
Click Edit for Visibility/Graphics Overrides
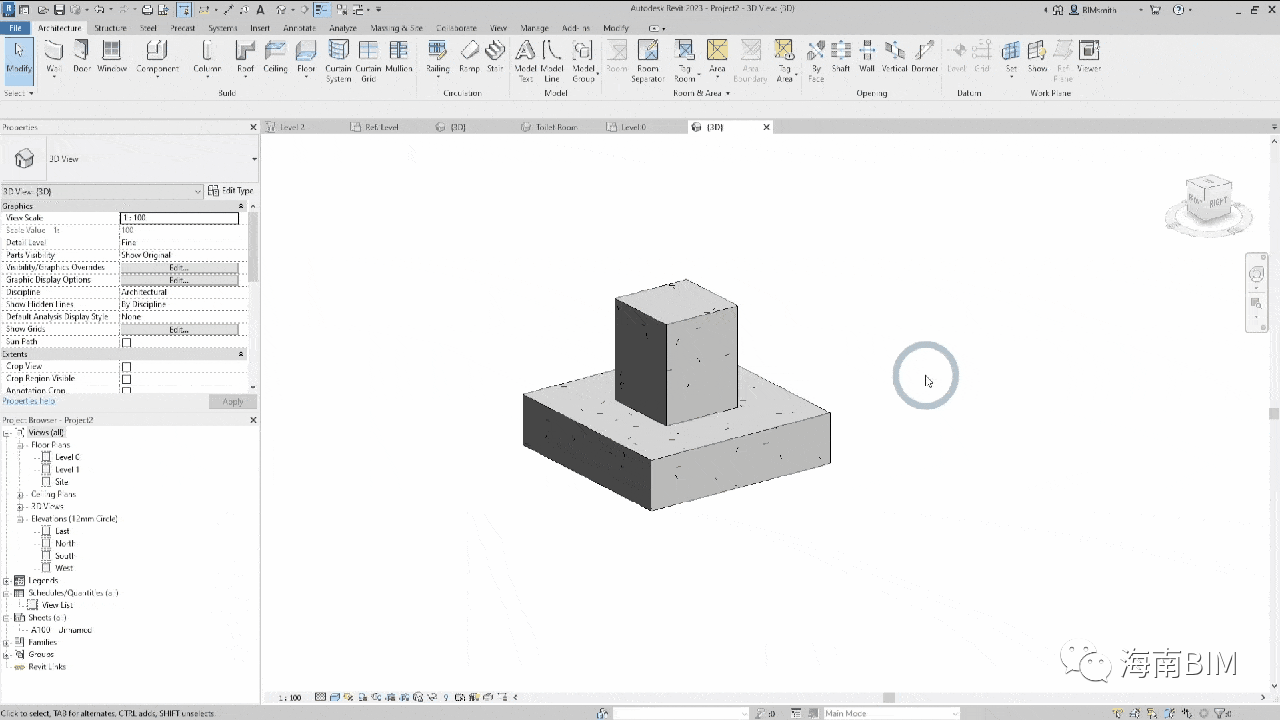coord(179,268)
